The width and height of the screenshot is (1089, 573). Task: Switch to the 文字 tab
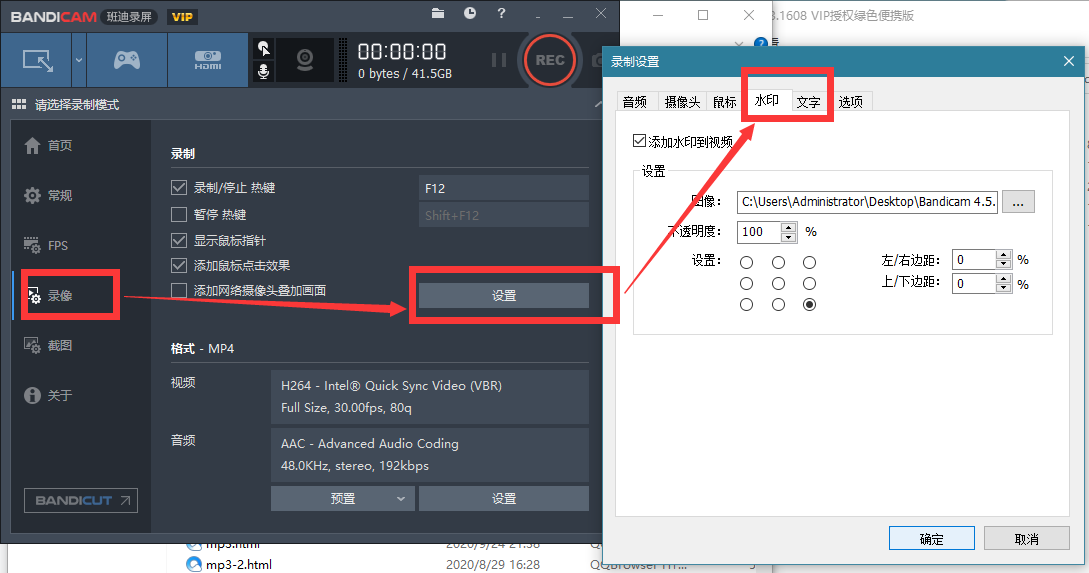(x=808, y=102)
